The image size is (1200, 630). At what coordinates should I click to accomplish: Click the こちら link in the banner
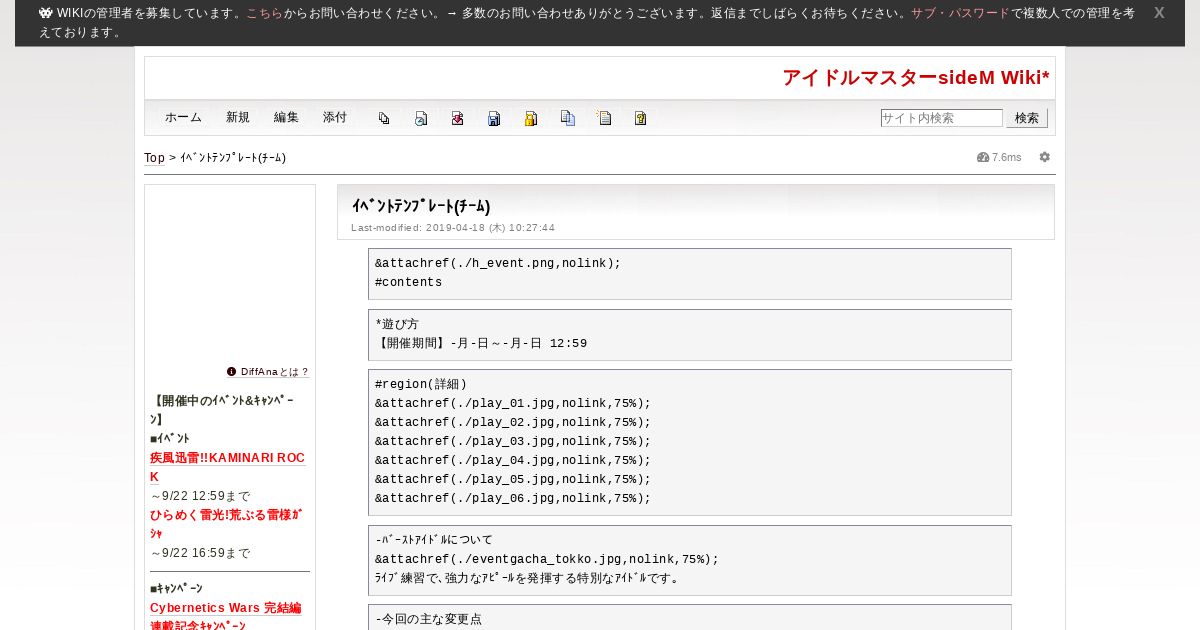tap(264, 14)
